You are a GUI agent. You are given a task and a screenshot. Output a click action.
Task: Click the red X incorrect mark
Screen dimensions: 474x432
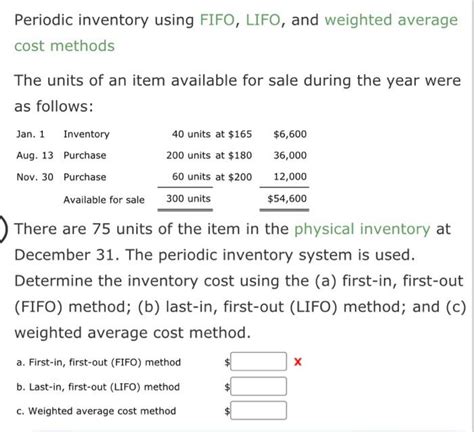(x=298, y=362)
